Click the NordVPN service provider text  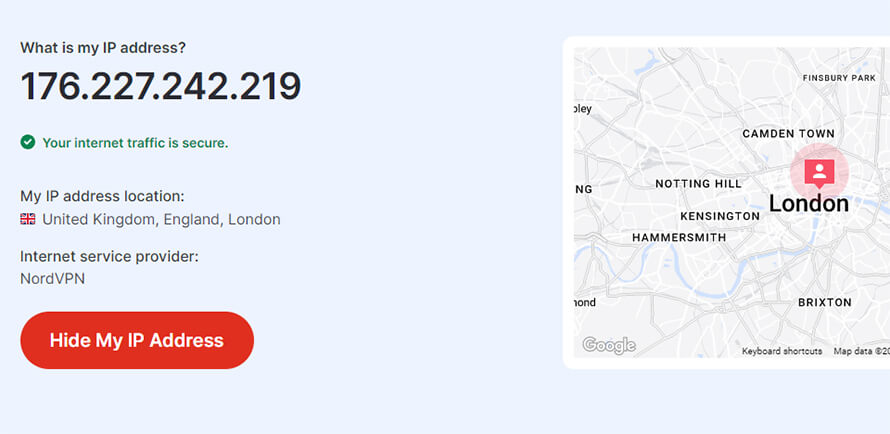click(x=53, y=279)
